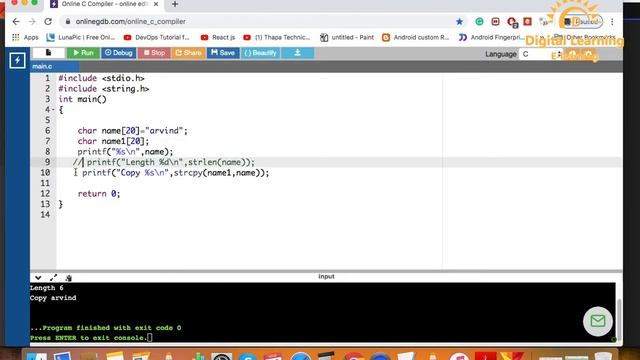Beautify the code formatting
Viewport: 640px width, 360px height.
260,53
